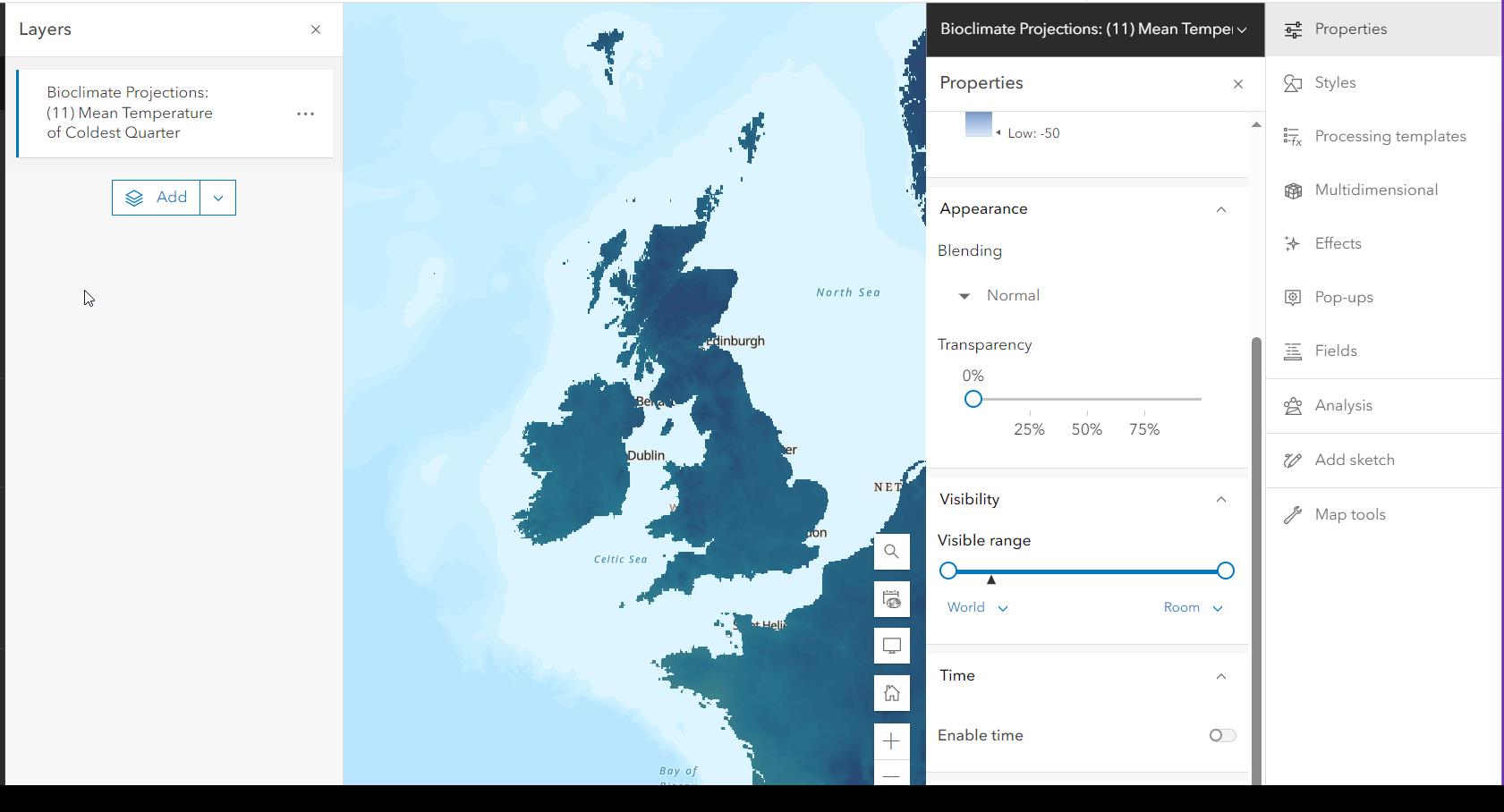
Task: Click the Transparency slider handle
Action: (x=973, y=399)
